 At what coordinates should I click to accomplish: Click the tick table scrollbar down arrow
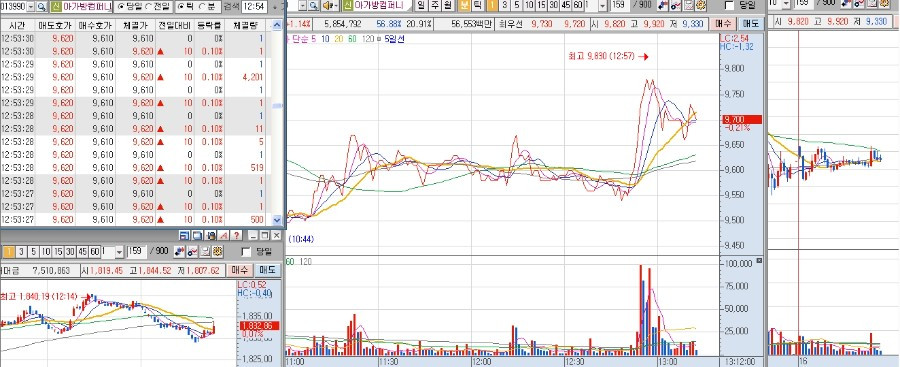277,219
